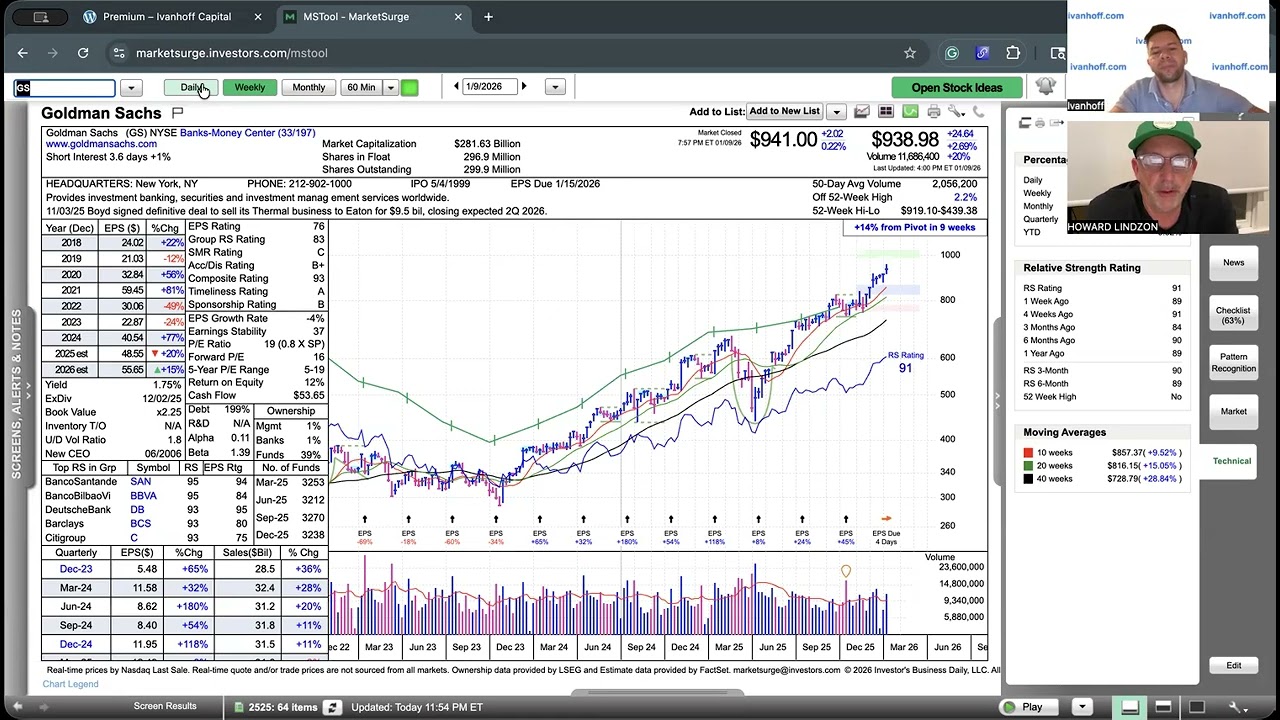Bookmark this page with the star icon

[x=910, y=53]
